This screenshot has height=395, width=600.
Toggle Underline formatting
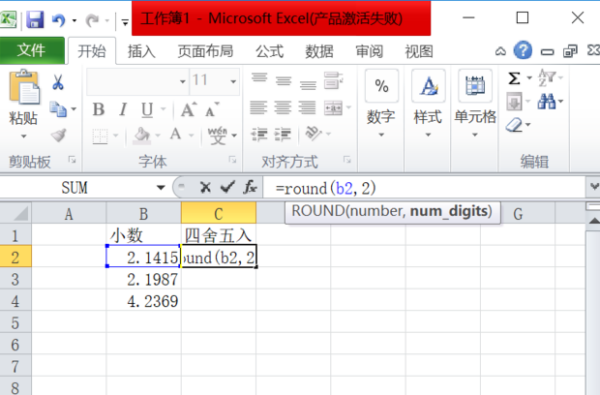coord(147,110)
